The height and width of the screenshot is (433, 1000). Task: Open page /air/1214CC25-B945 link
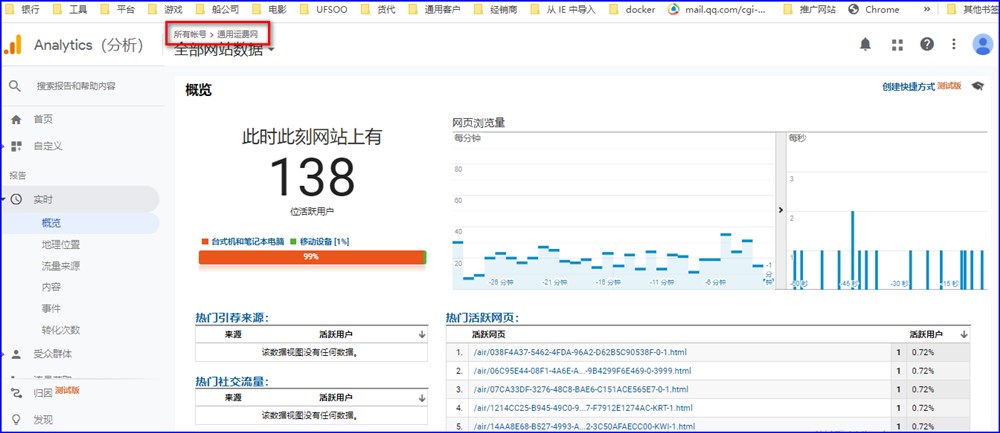583,407
